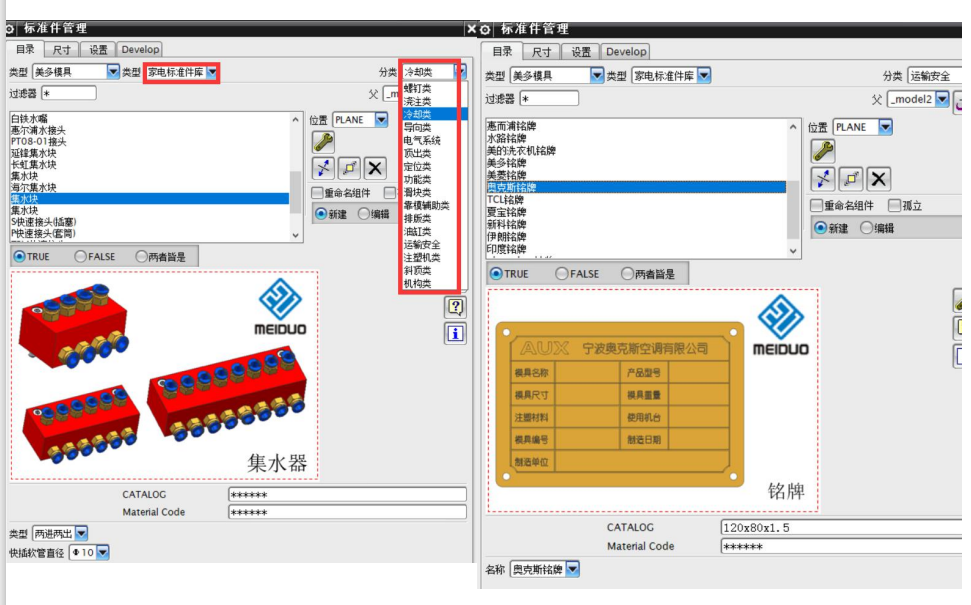
Task: Choose 斜顶类 from the category list
Action: point(418,271)
